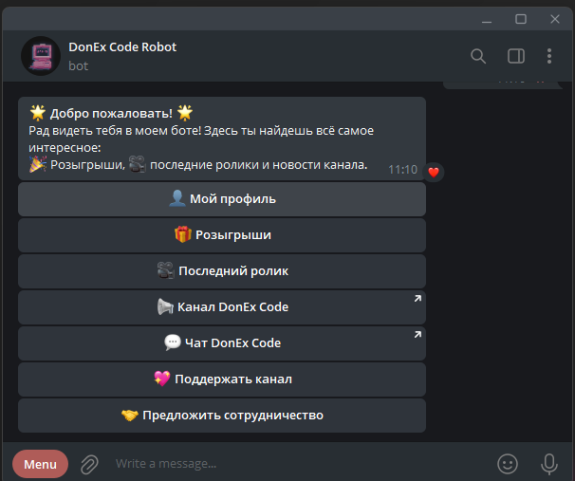Open chat search with magnifier icon
This screenshot has height=481, width=575.
[478, 56]
